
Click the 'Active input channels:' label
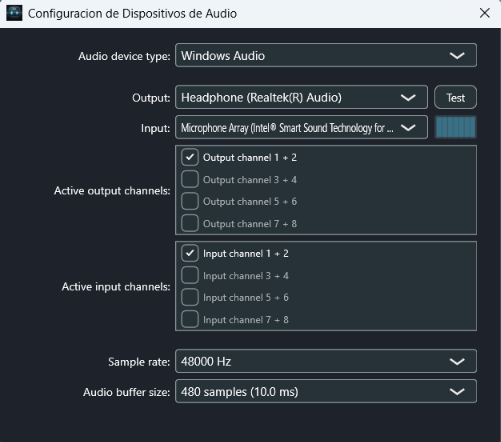click(116, 287)
